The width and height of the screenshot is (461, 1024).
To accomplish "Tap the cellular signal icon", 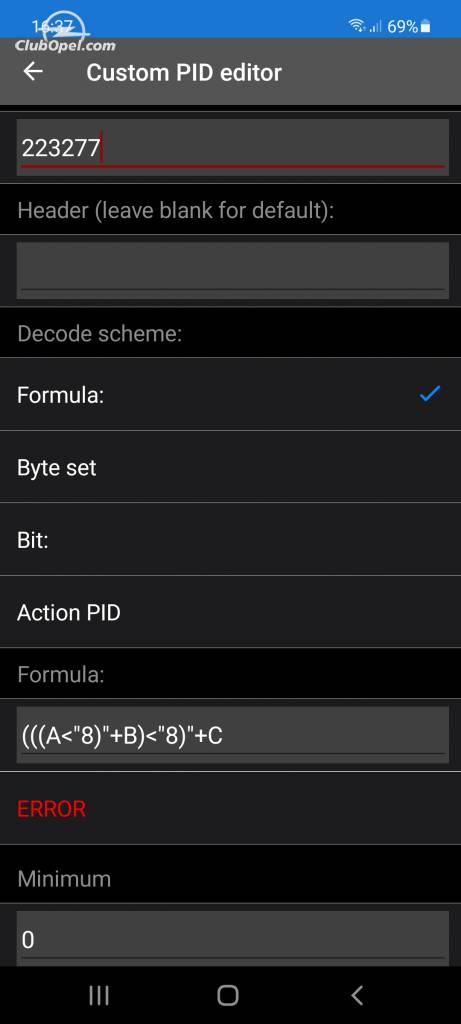I will [375, 26].
